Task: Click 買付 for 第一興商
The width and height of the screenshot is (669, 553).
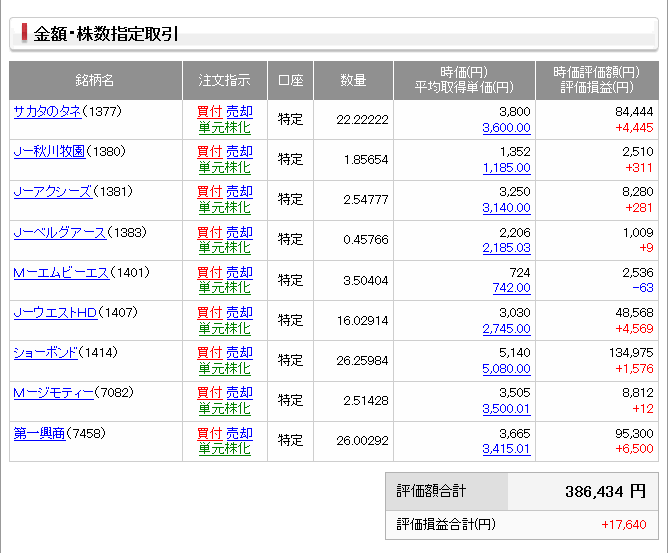Action: 209,433
